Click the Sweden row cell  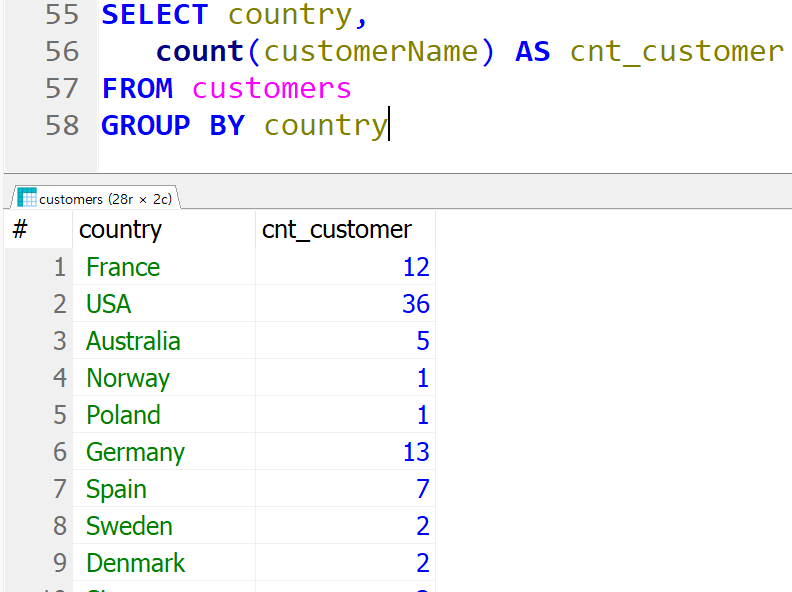pyautogui.click(x=164, y=526)
